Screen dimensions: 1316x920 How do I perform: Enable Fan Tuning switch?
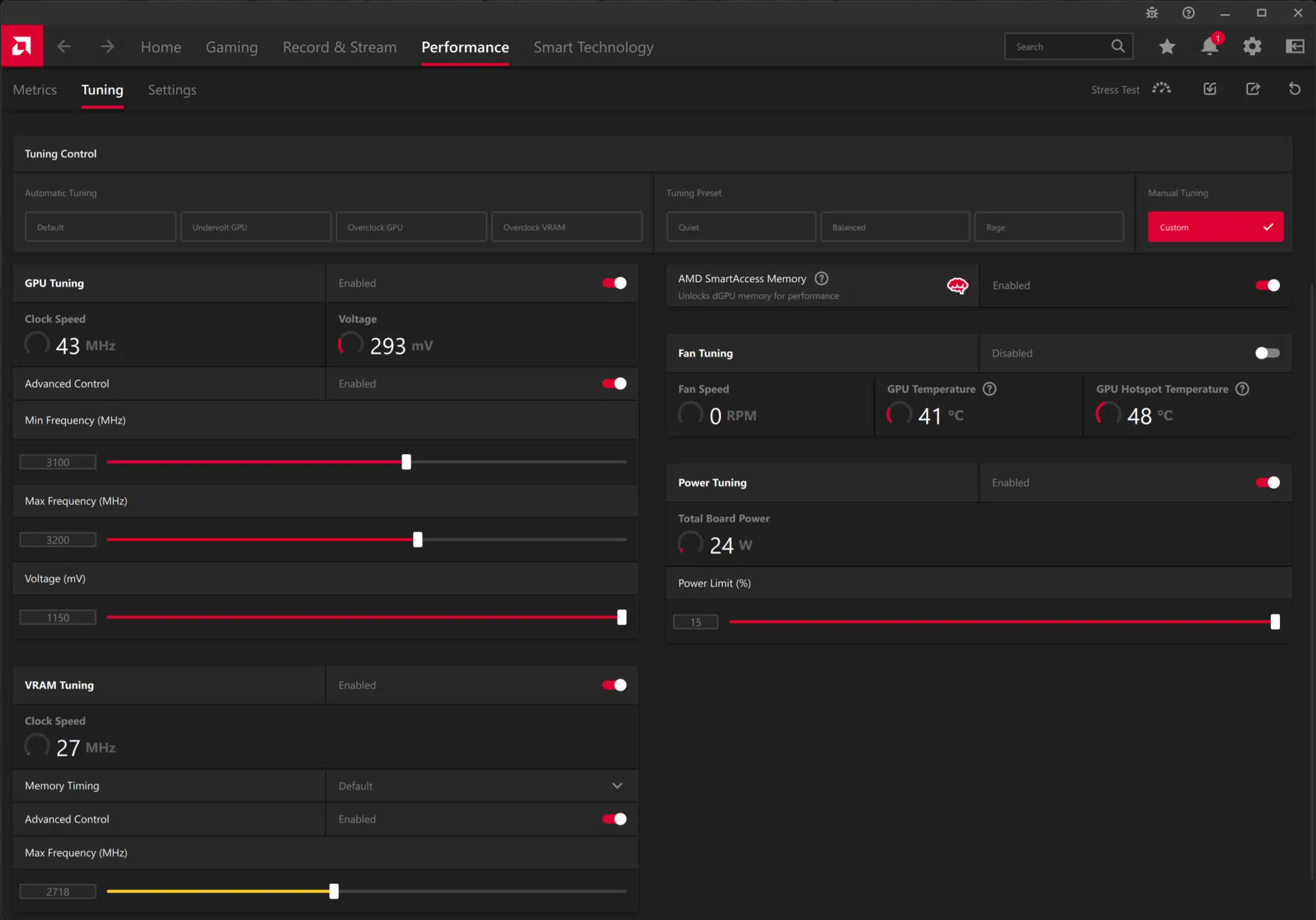pyautogui.click(x=1268, y=353)
